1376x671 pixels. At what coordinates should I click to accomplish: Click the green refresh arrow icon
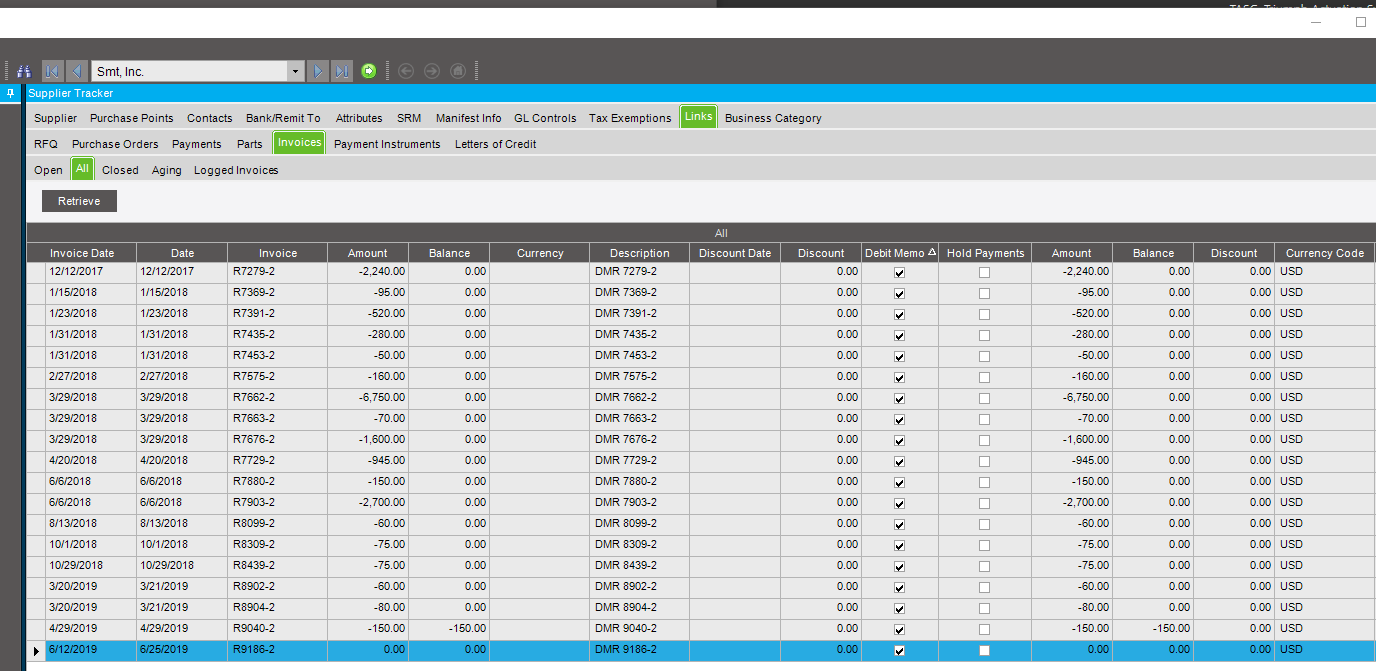[368, 71]
